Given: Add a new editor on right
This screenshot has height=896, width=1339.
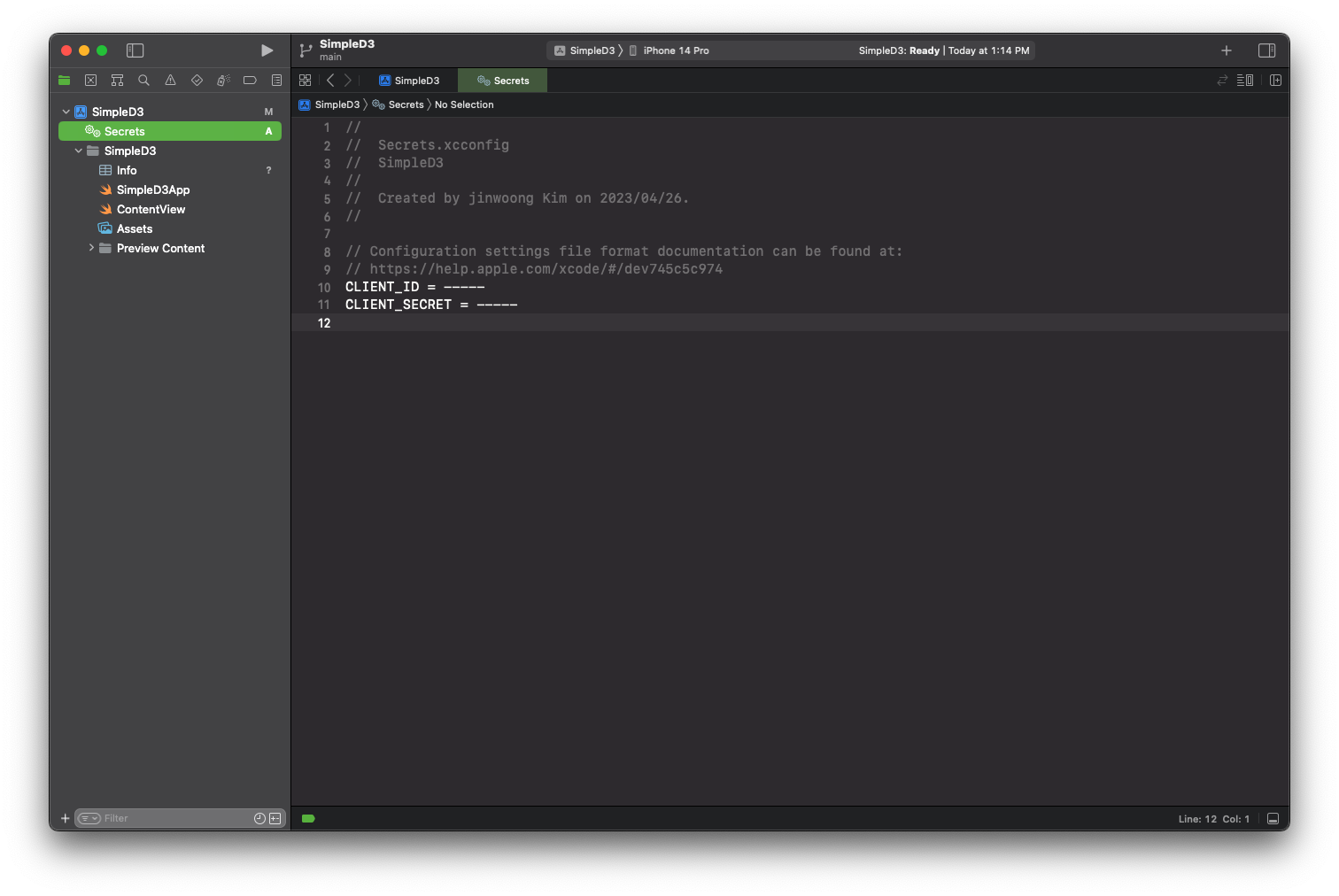Looking at the screenshot, I should pyautogui.click(x=1275, y=81).
